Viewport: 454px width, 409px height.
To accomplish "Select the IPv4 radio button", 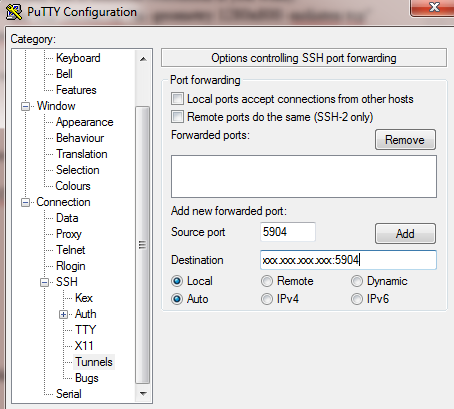I will point(267,299).
